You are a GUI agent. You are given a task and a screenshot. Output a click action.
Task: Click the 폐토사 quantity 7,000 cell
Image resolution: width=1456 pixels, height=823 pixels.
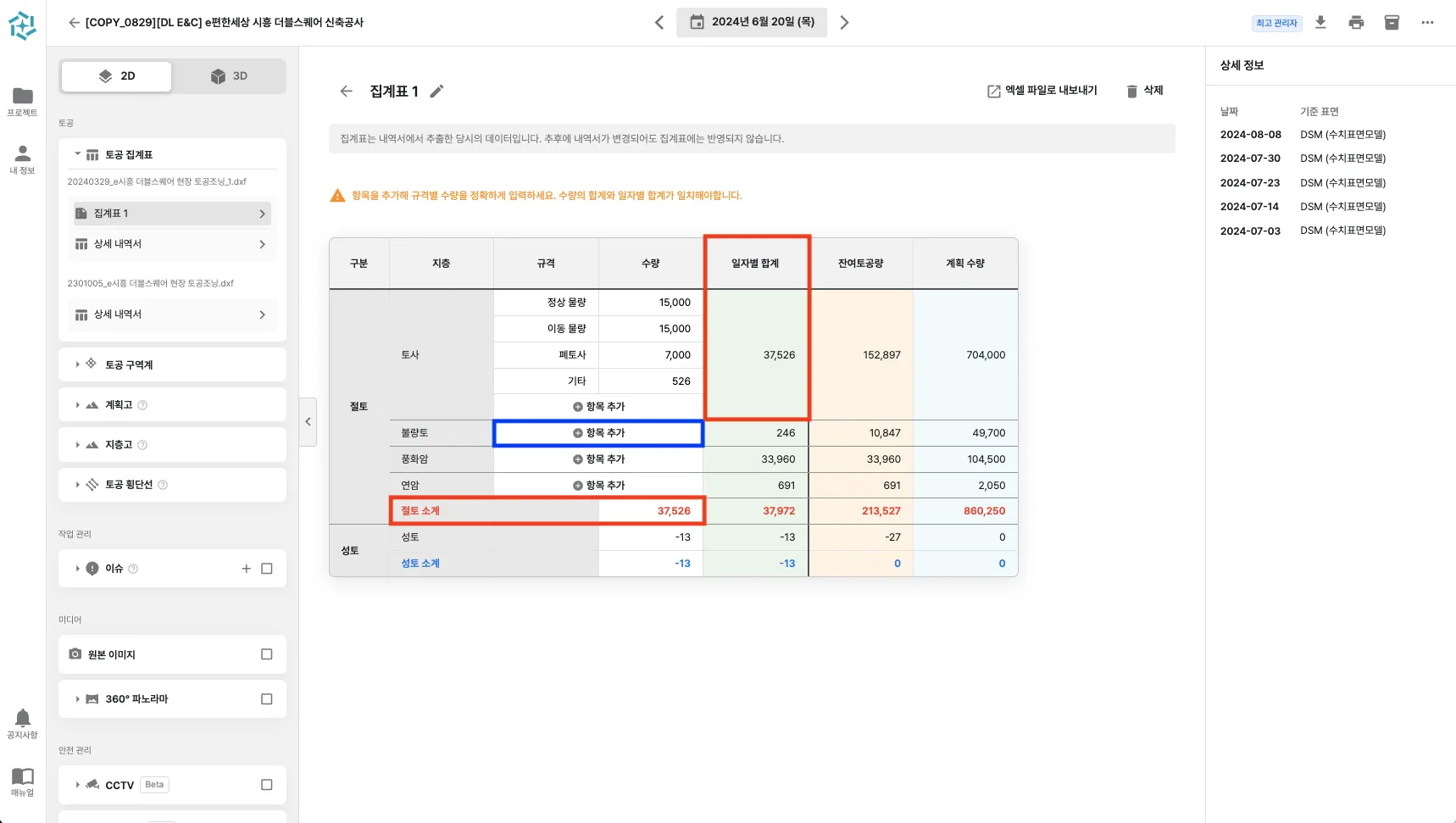(x=651, y=355)
